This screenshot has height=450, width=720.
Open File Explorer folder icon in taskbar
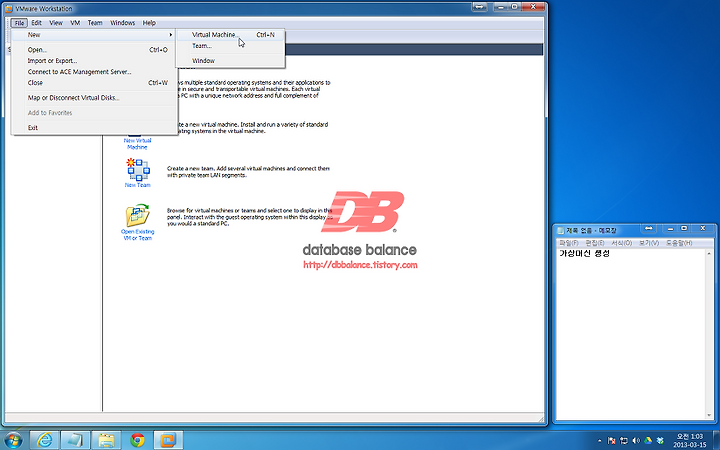click(106, 440)
